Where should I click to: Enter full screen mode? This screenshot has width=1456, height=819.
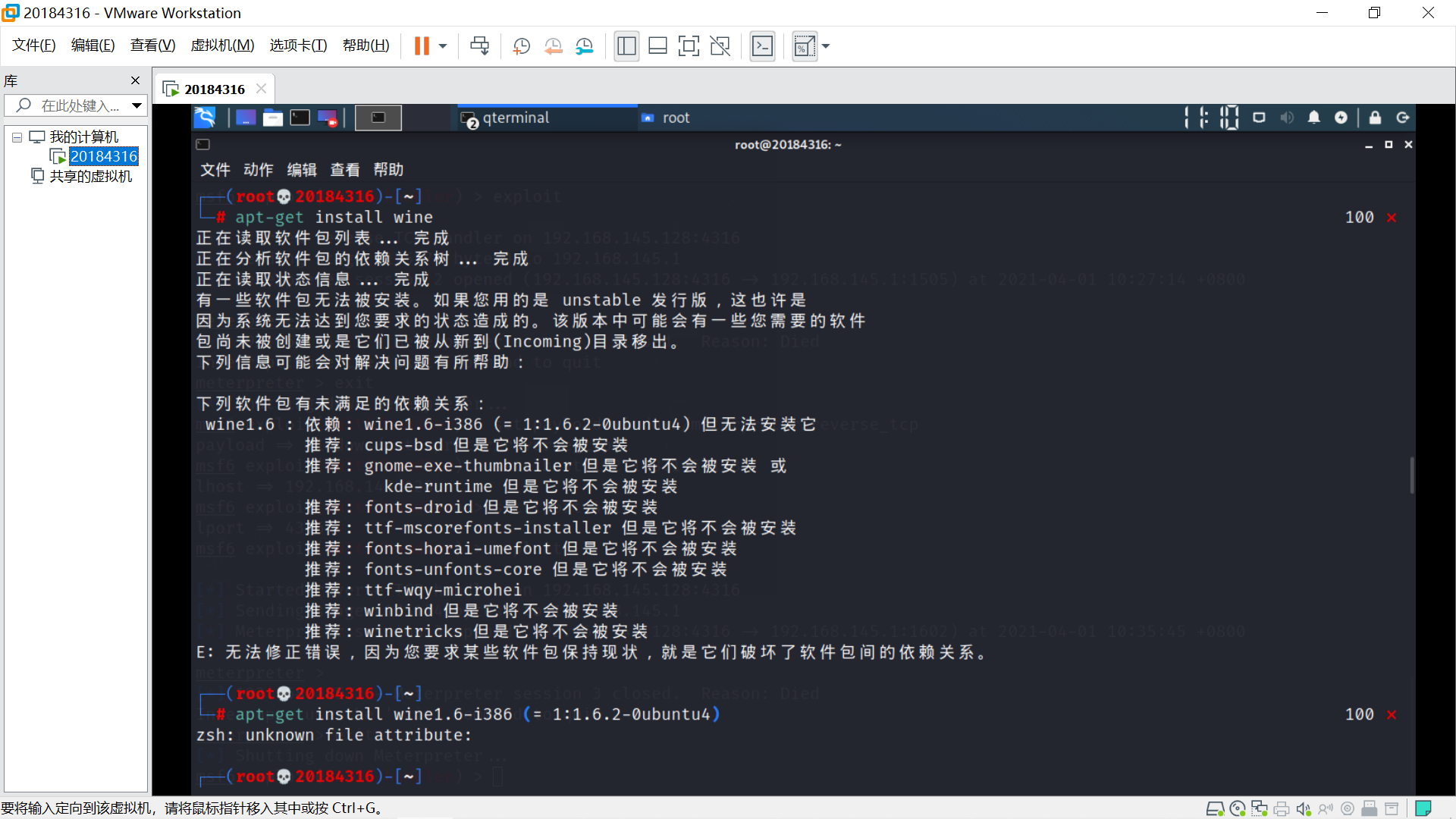[x=689, y=46]
